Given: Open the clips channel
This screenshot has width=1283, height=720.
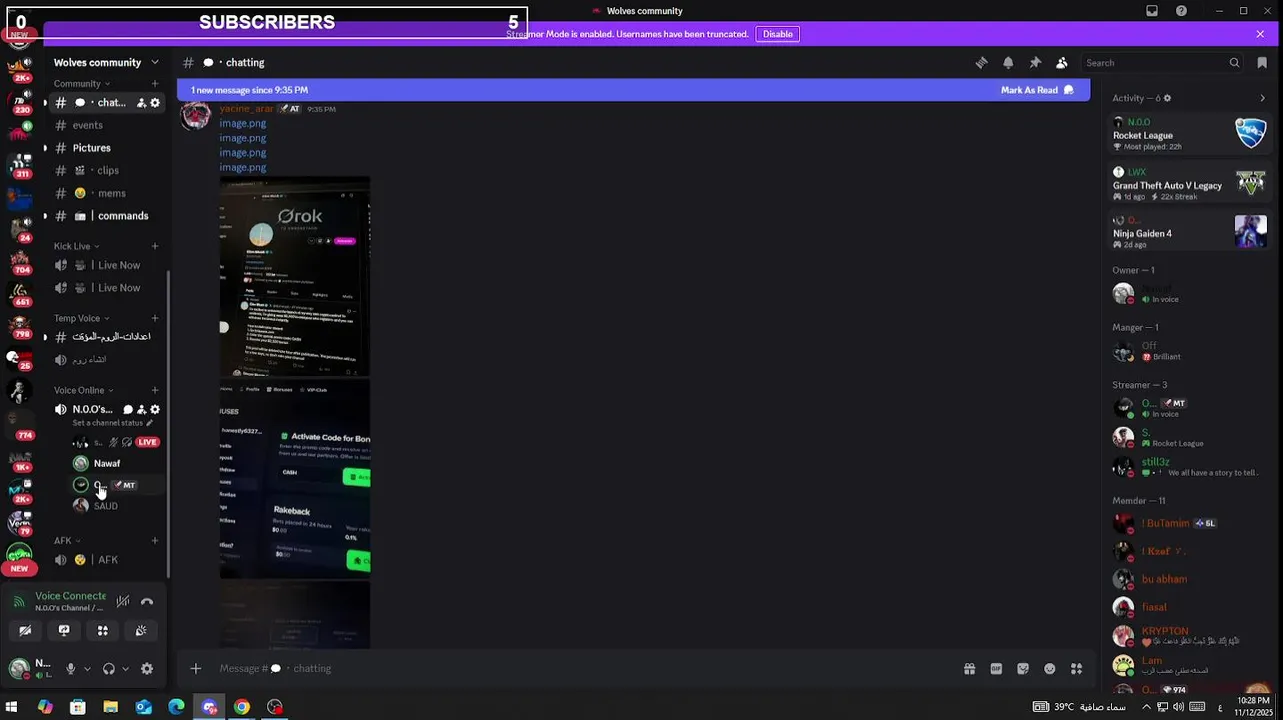Looking at the screenshot, I should click(x=106, y=171).
